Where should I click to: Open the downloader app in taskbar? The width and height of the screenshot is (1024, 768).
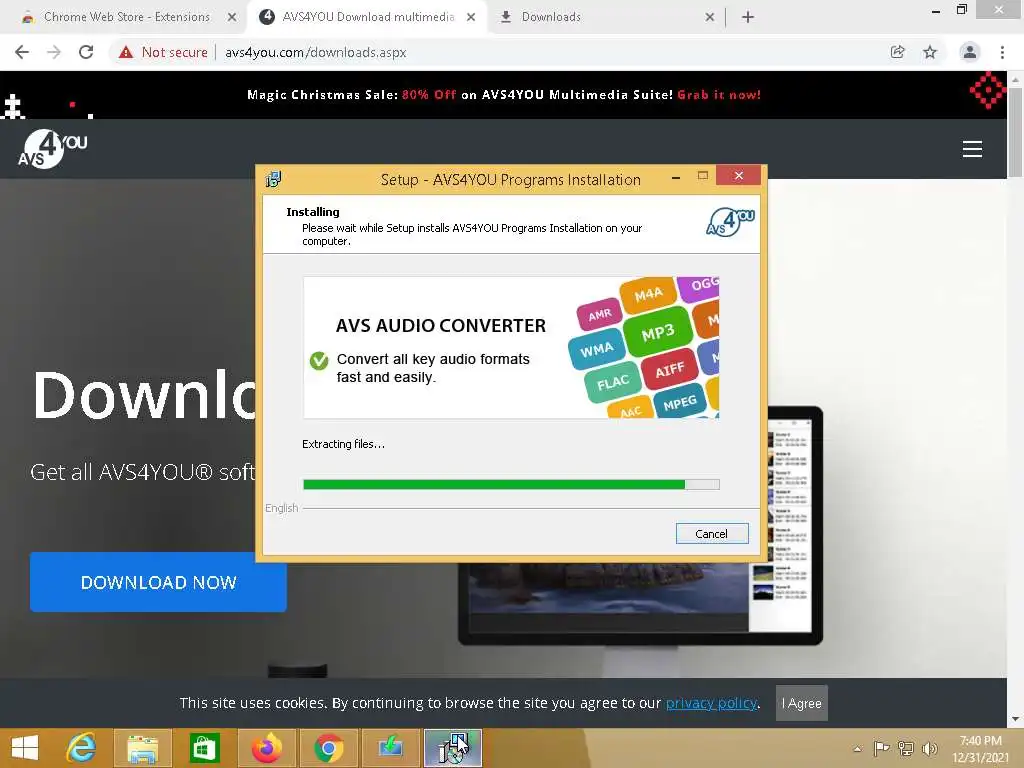[x=390, y=748]
